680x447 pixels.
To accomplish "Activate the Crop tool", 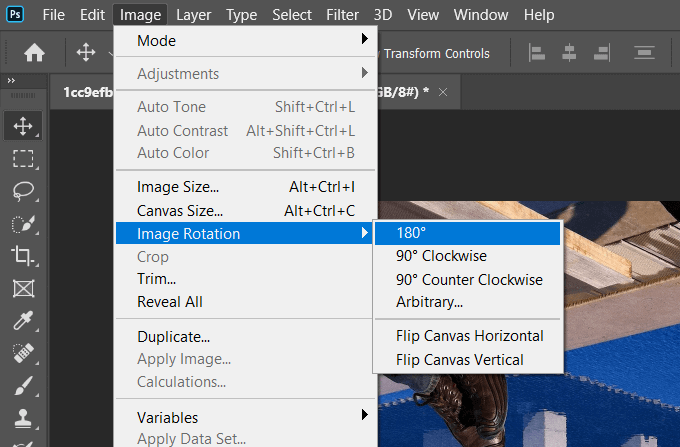I will pos(22,256).
